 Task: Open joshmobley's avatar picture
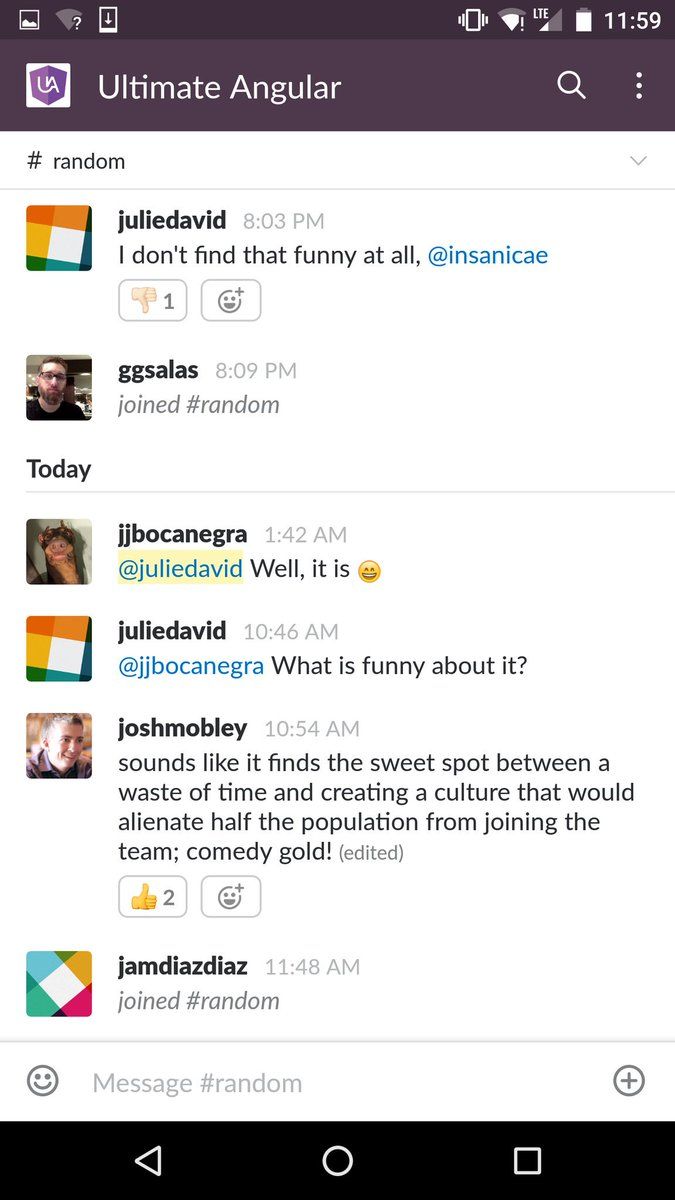click(x=59, y=745)
